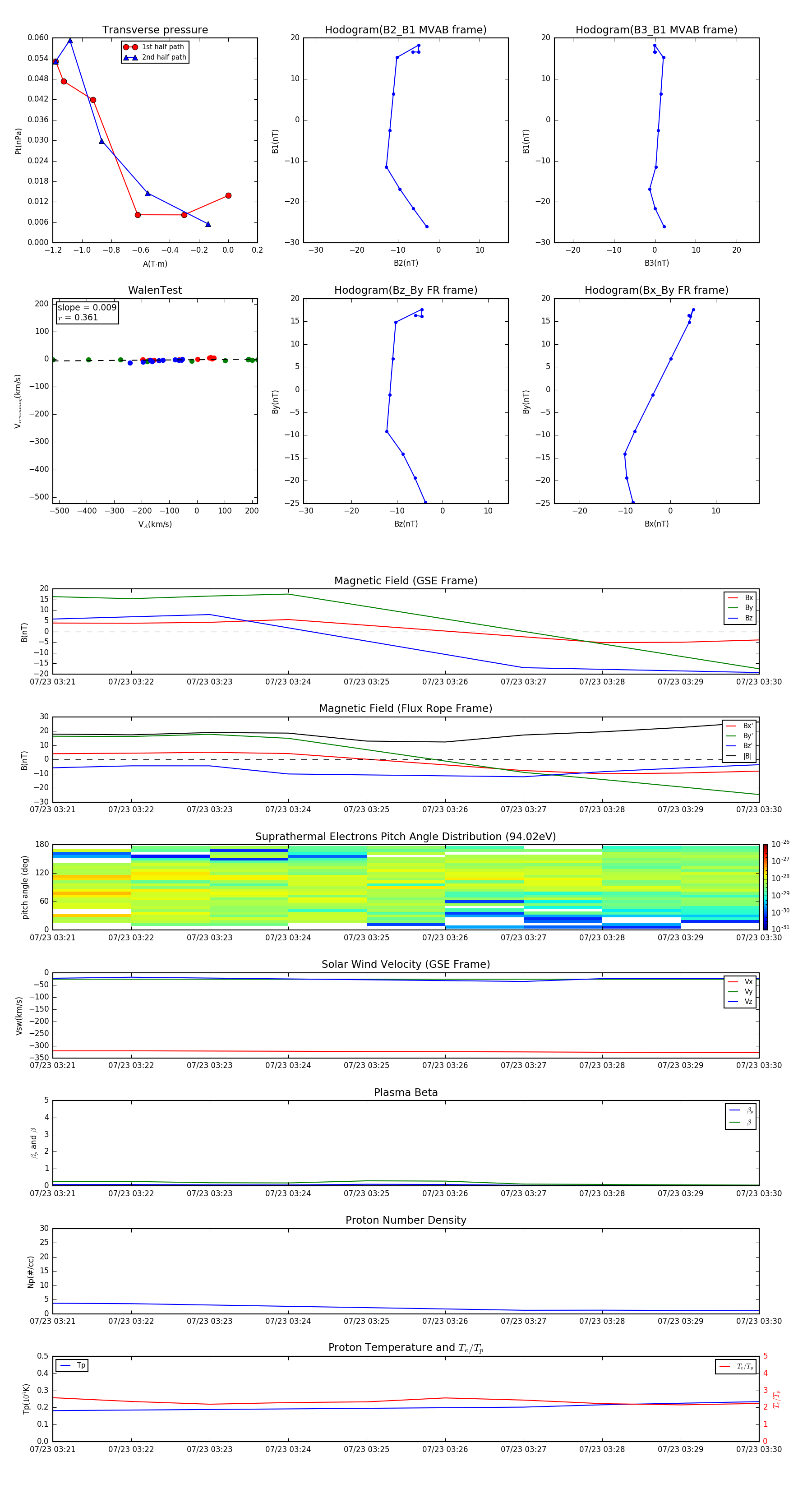
Task: Click the "Hodogram(B3_B1 MVAB frame)" title
Action: [656, 30]
